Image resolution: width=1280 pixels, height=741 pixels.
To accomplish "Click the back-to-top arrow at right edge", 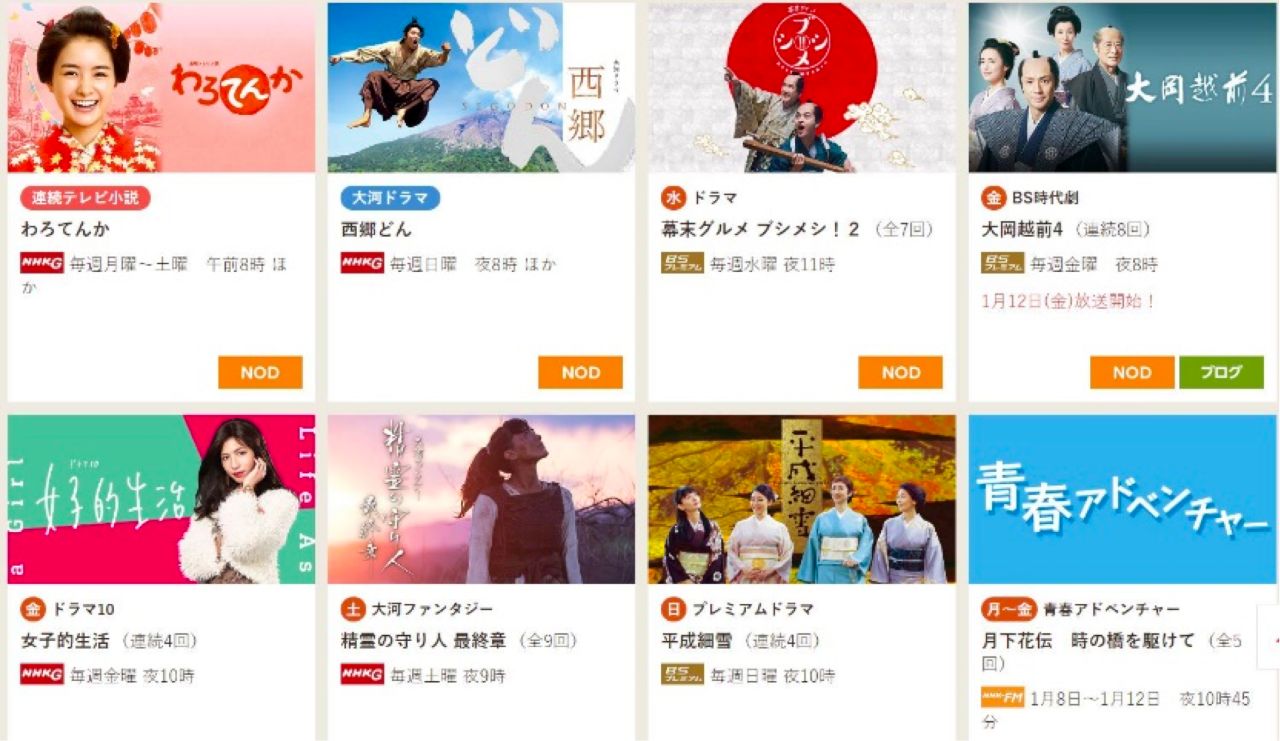I will [x=1270, y=638].
